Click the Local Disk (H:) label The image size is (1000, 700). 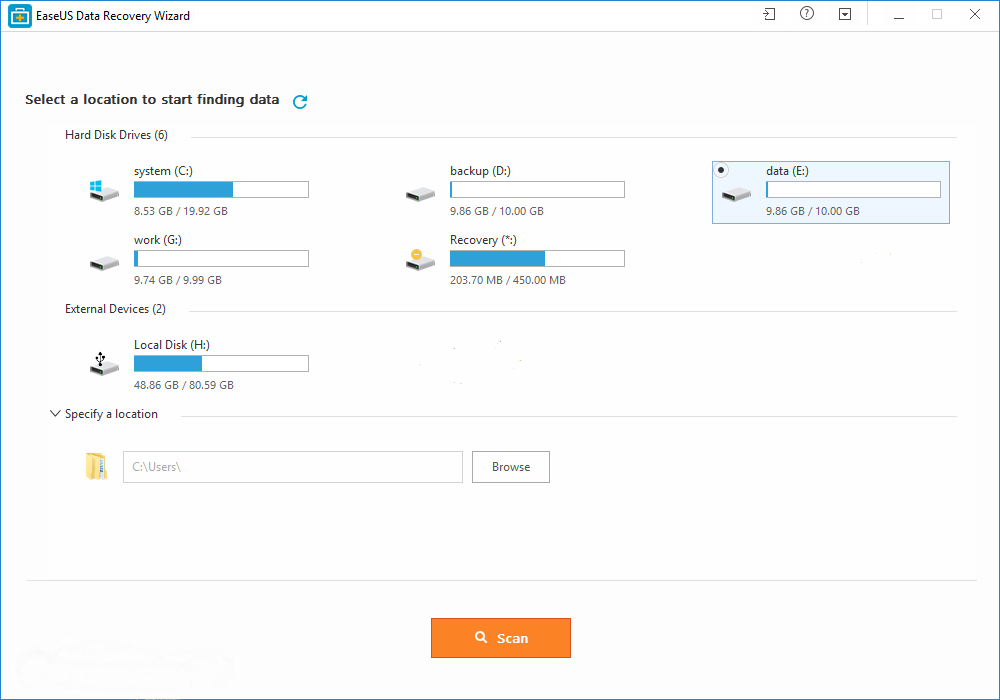[172, 345]
